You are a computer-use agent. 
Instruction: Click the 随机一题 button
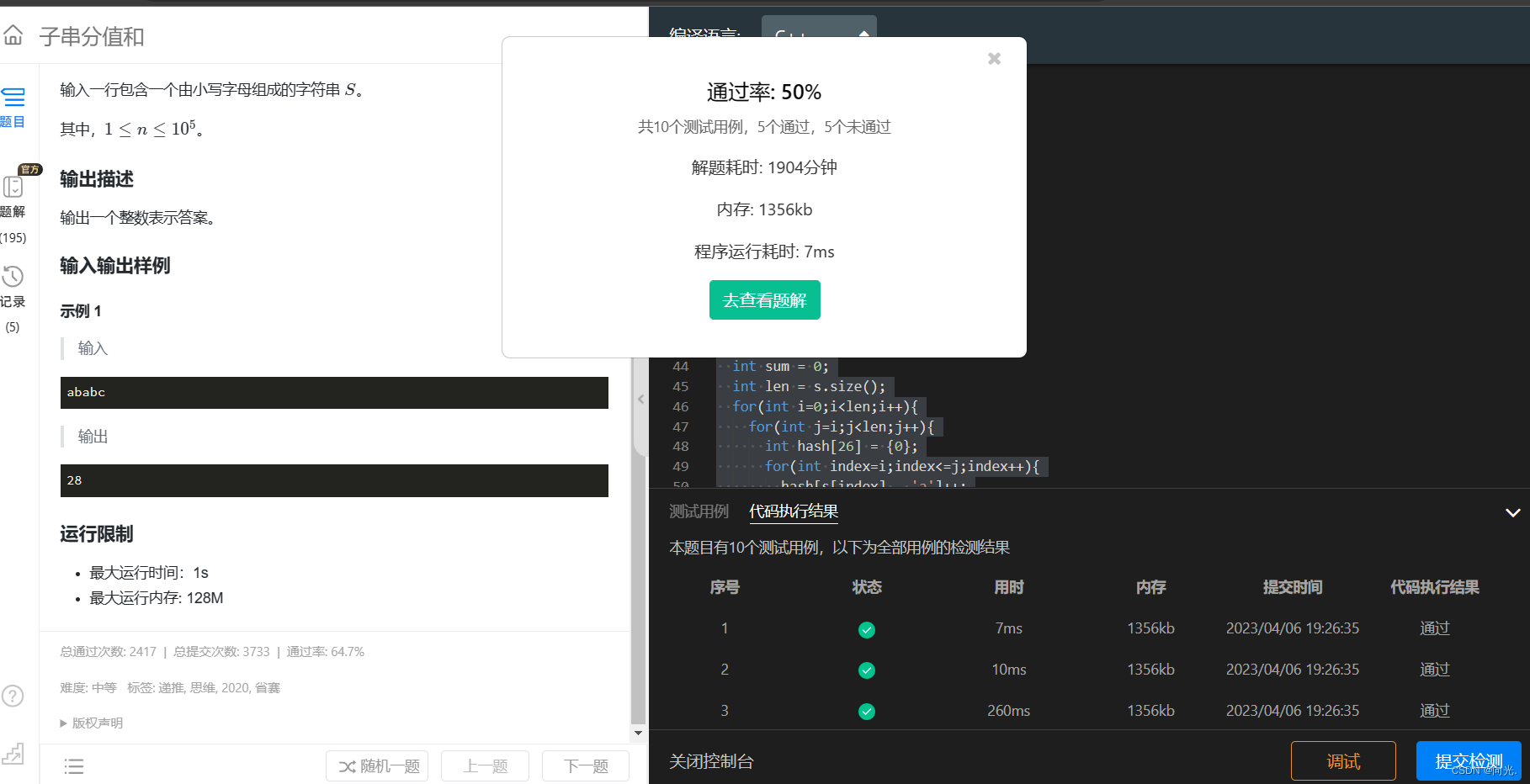coord(378,766)
